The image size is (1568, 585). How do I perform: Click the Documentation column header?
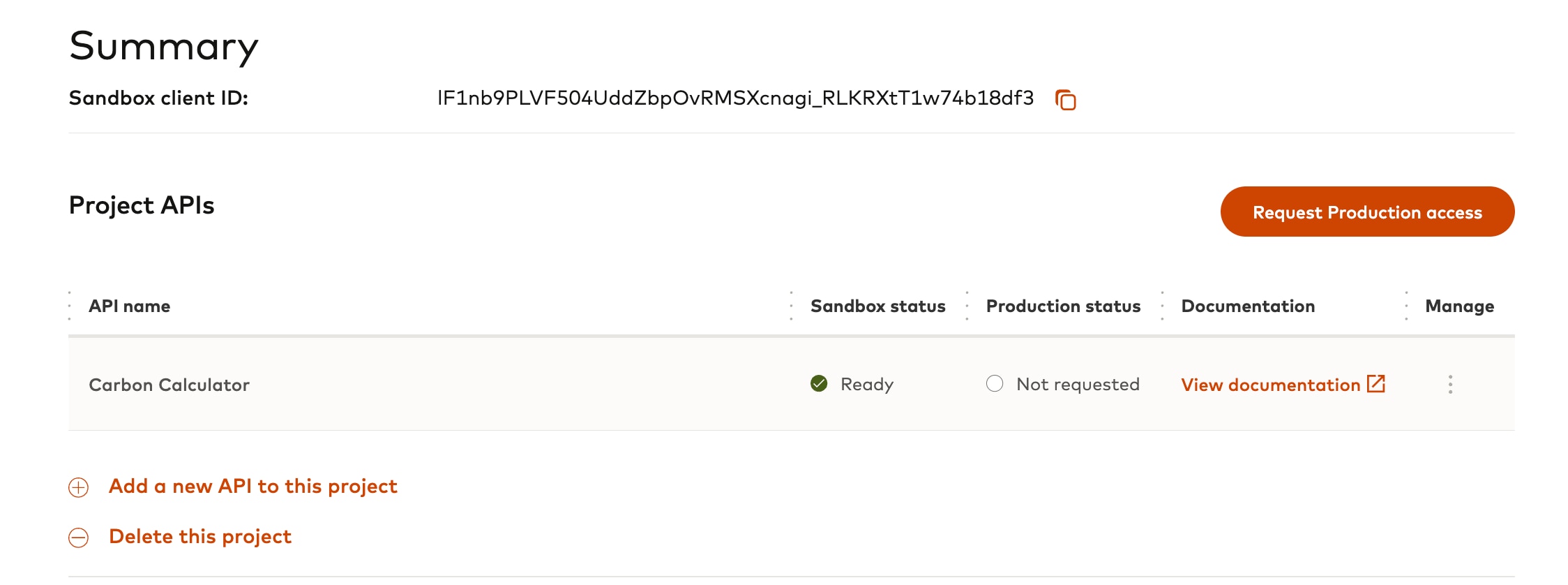[x=1248, y=306]
